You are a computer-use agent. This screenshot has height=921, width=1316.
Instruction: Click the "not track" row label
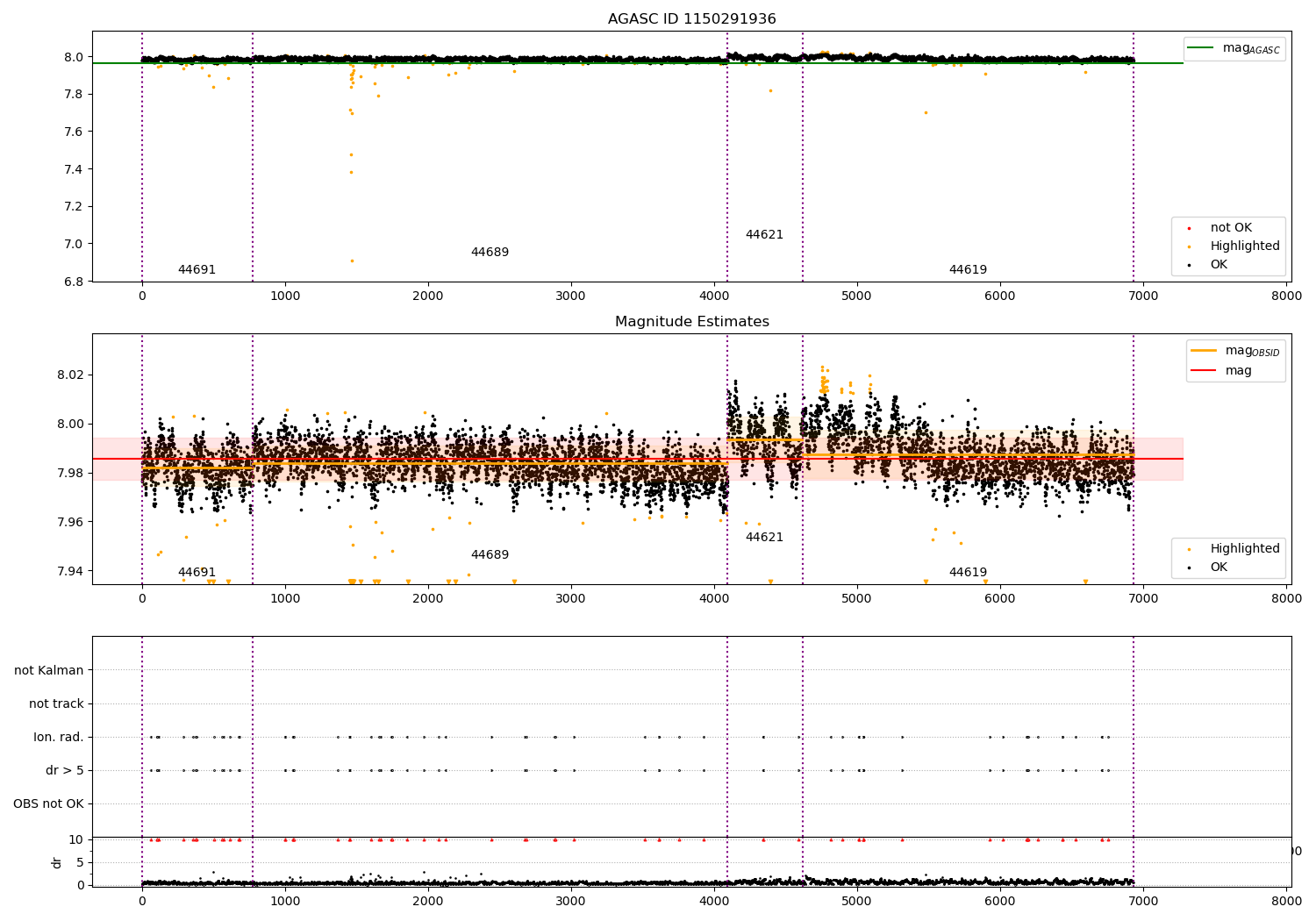56,703
